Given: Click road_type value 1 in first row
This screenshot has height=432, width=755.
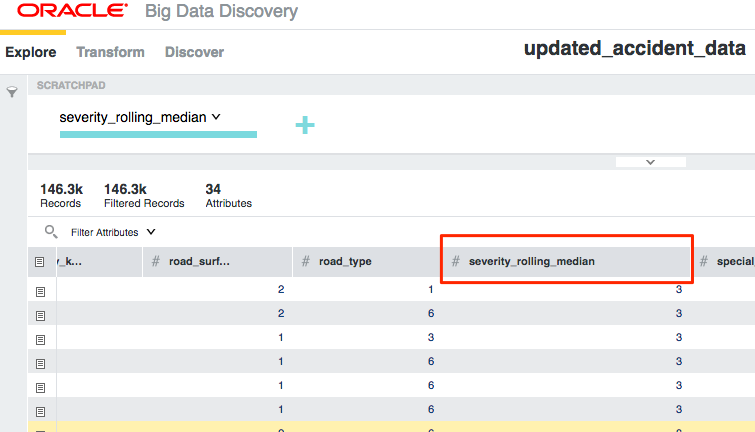Looking at the screenshot, I should pos(430,289).
